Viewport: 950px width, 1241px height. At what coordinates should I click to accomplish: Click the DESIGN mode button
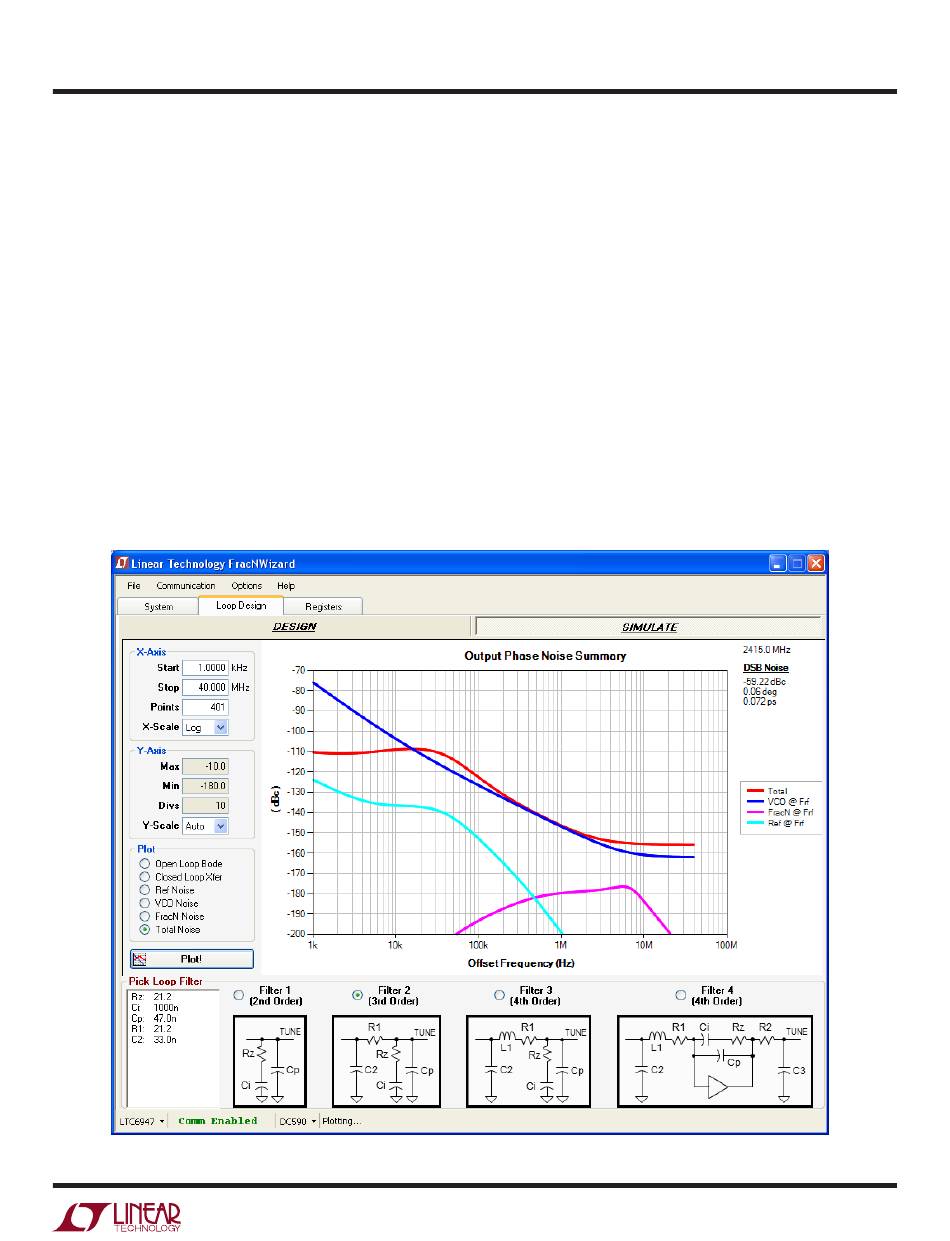click(295, 627)
